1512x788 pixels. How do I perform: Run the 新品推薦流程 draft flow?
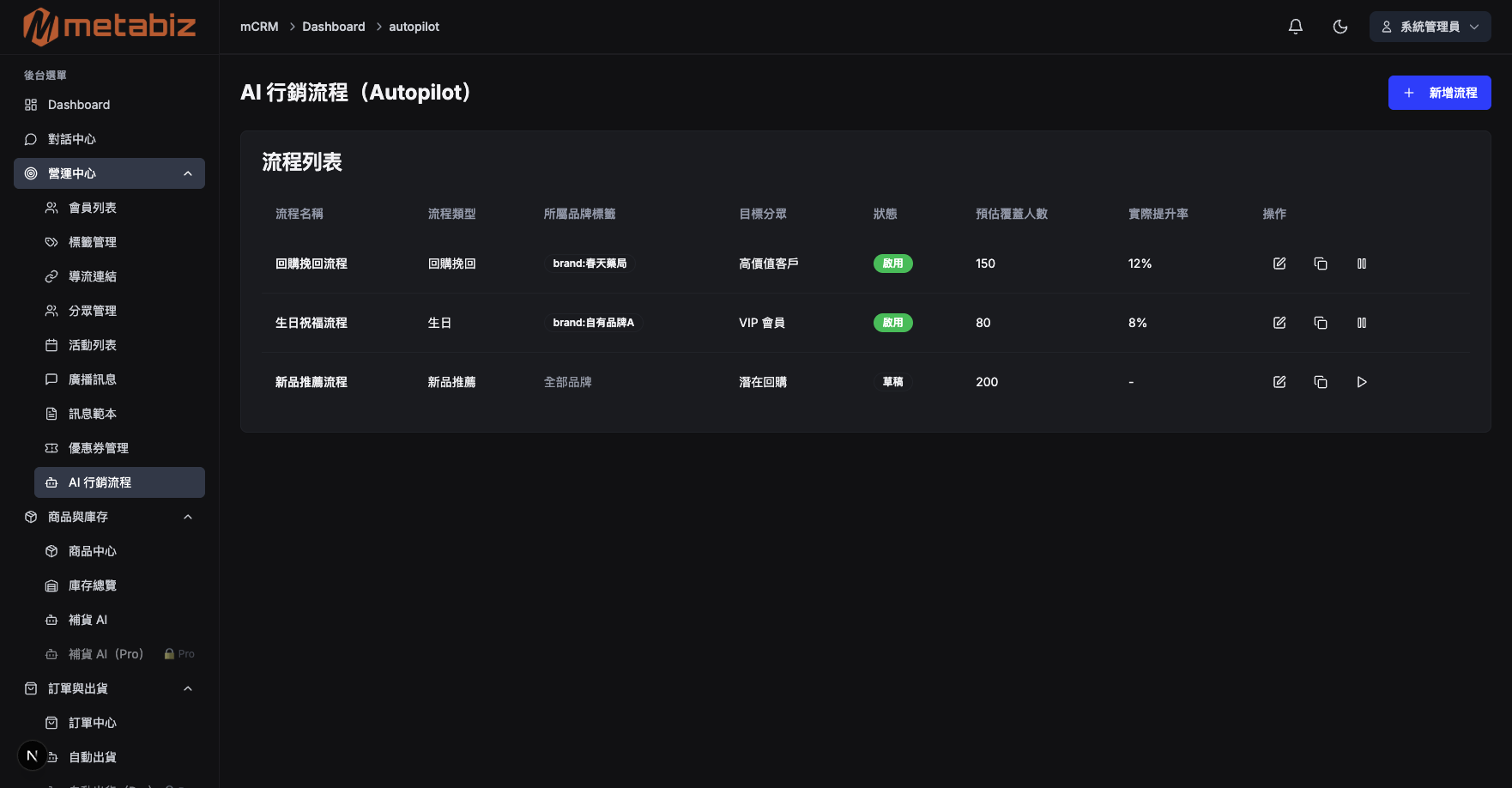(x=1361, y=382)
